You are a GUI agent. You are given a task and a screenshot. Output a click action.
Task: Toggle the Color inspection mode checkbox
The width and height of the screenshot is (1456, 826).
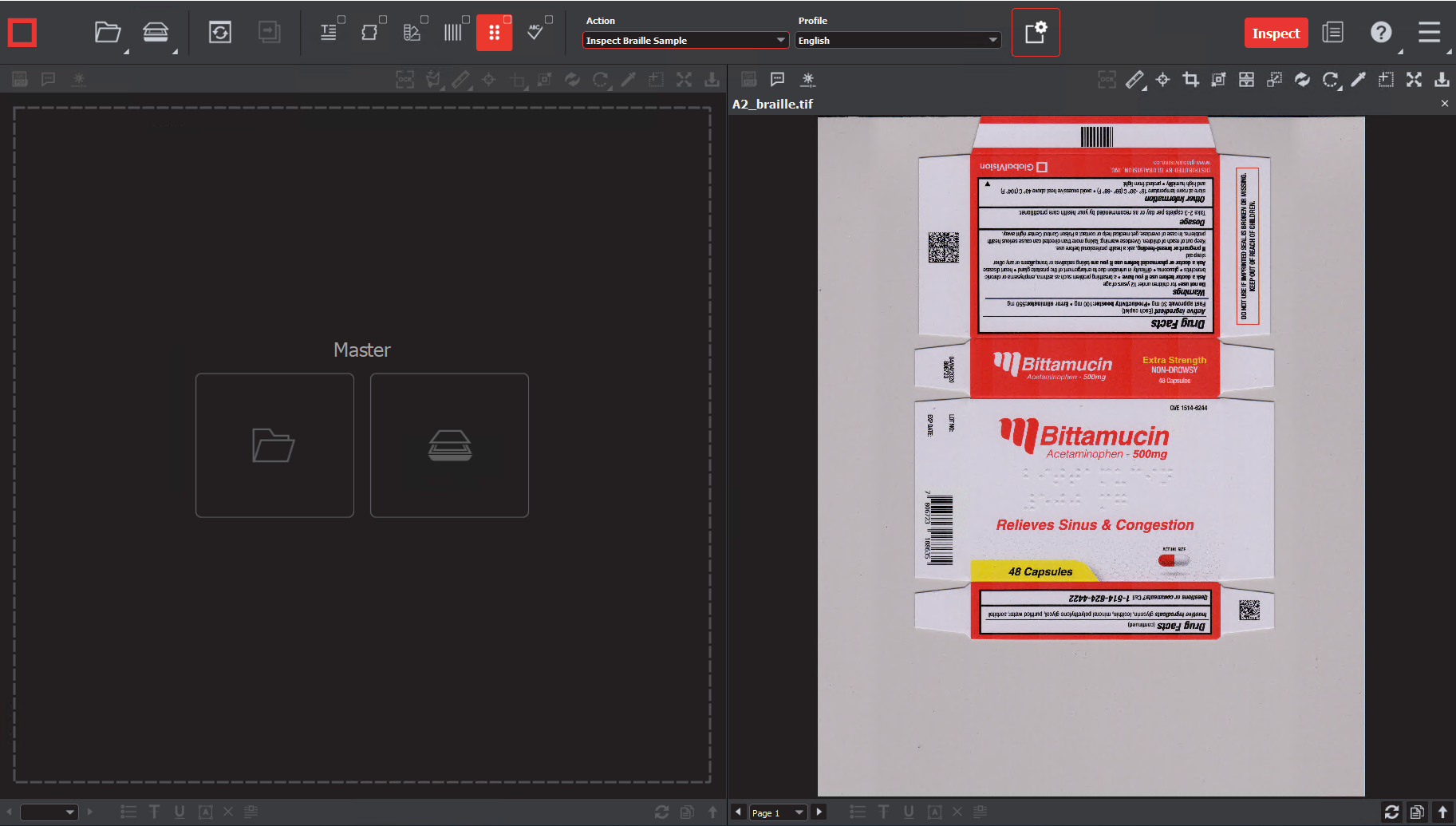coord(424,19)
